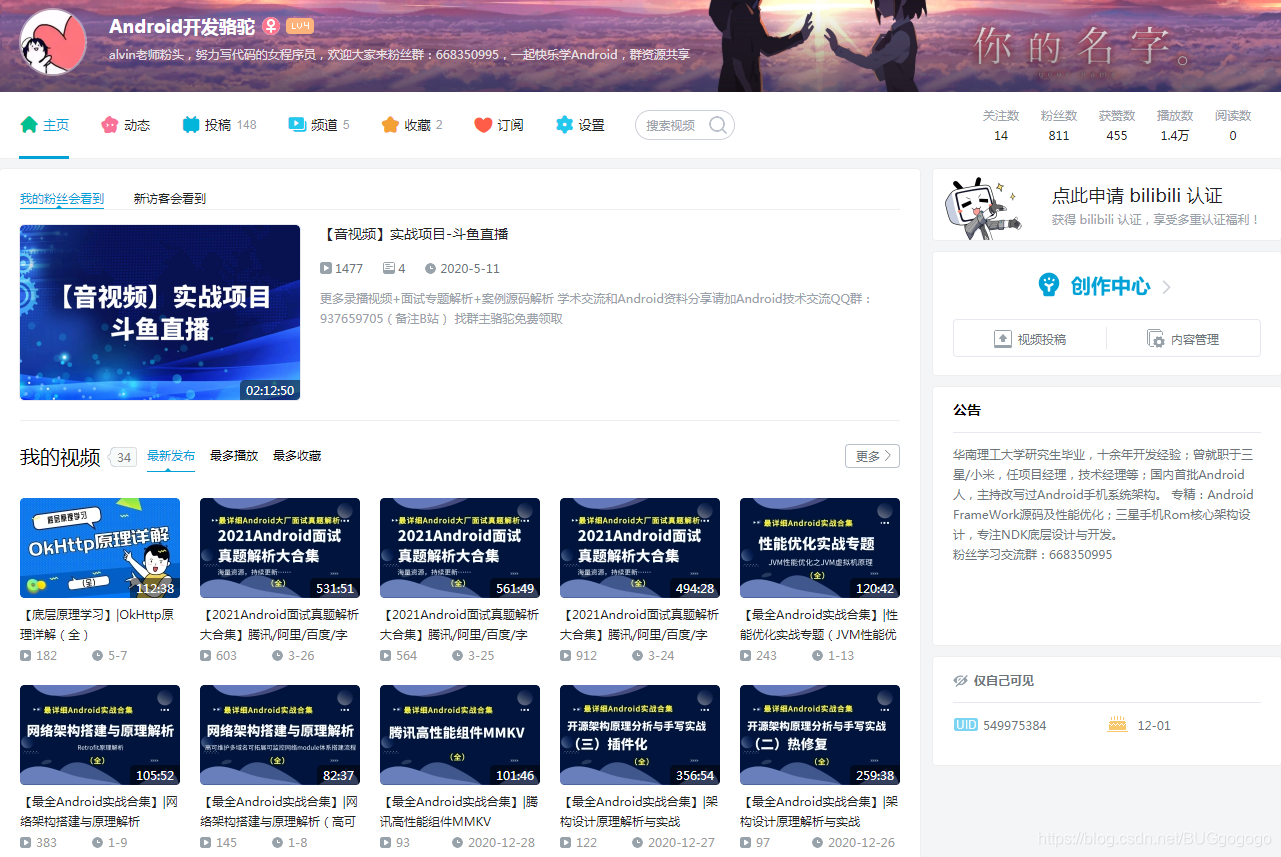Click the pink gender icon beside username
The height and width of the screenshot is (857, 1281).
pos(270,26)
